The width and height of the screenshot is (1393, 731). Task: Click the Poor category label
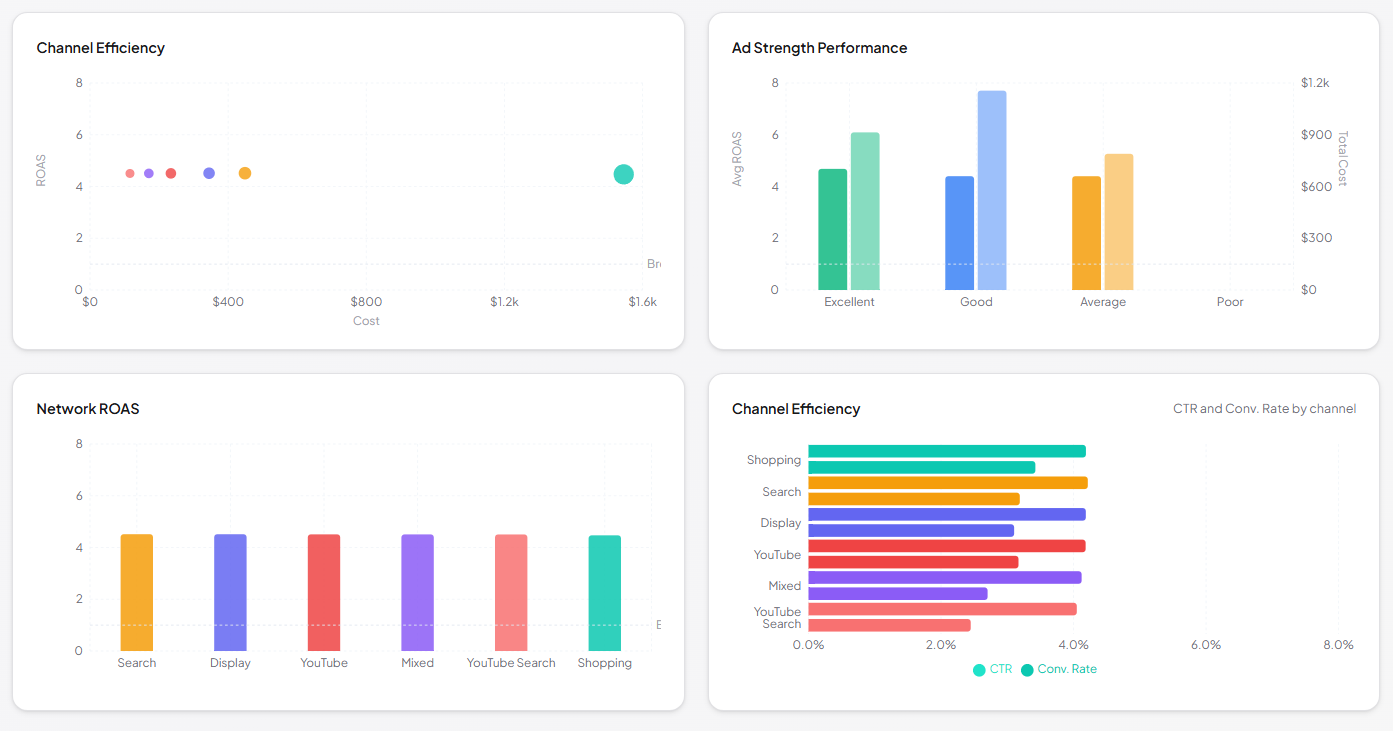(1230, 302)
